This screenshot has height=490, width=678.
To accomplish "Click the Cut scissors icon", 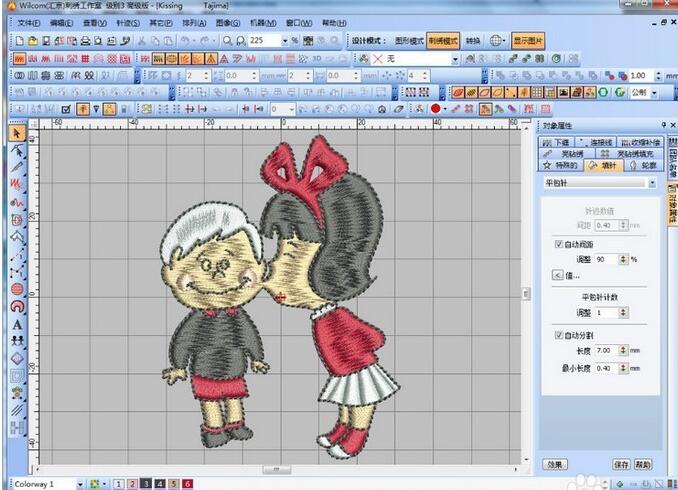I will [x=141, y=41].
